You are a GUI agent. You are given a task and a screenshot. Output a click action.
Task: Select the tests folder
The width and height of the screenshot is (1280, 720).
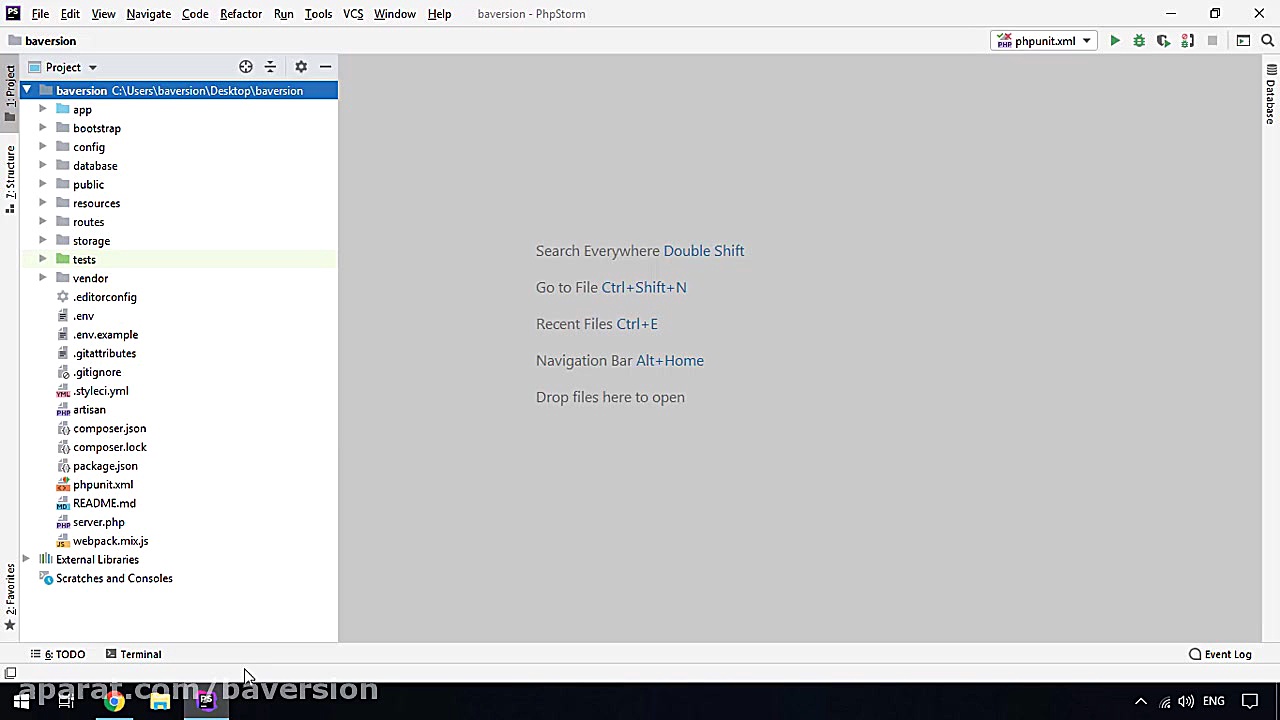84,260
